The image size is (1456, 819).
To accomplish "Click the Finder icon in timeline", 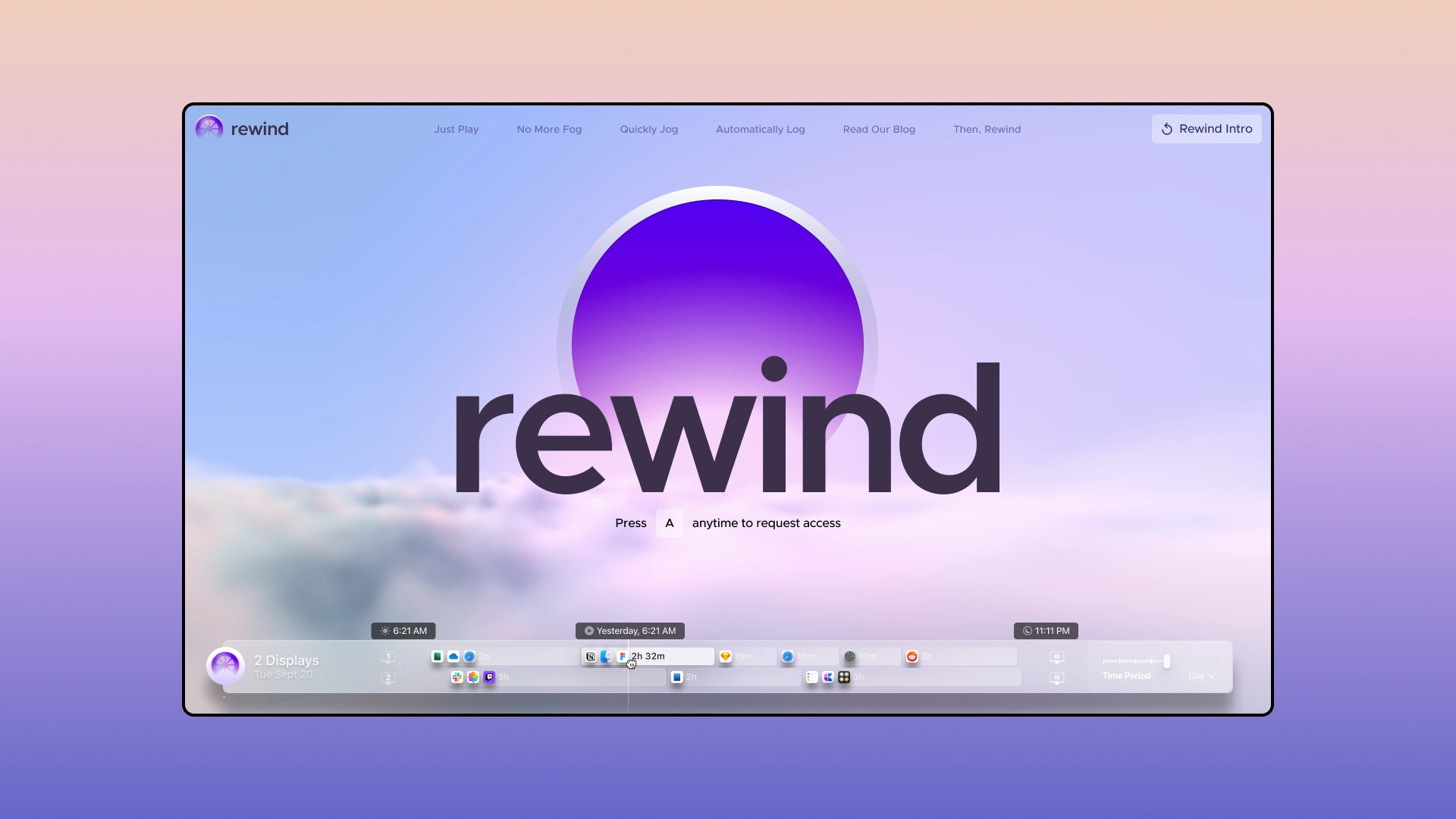I will (x=606, y=657).
